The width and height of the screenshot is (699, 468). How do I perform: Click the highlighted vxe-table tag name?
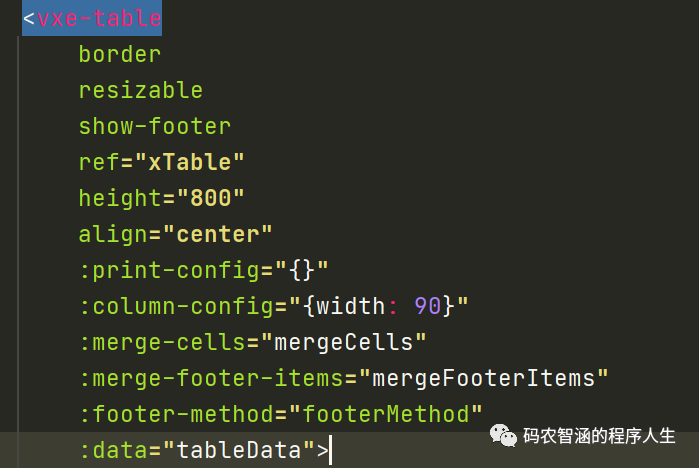[x=99, y=18]
